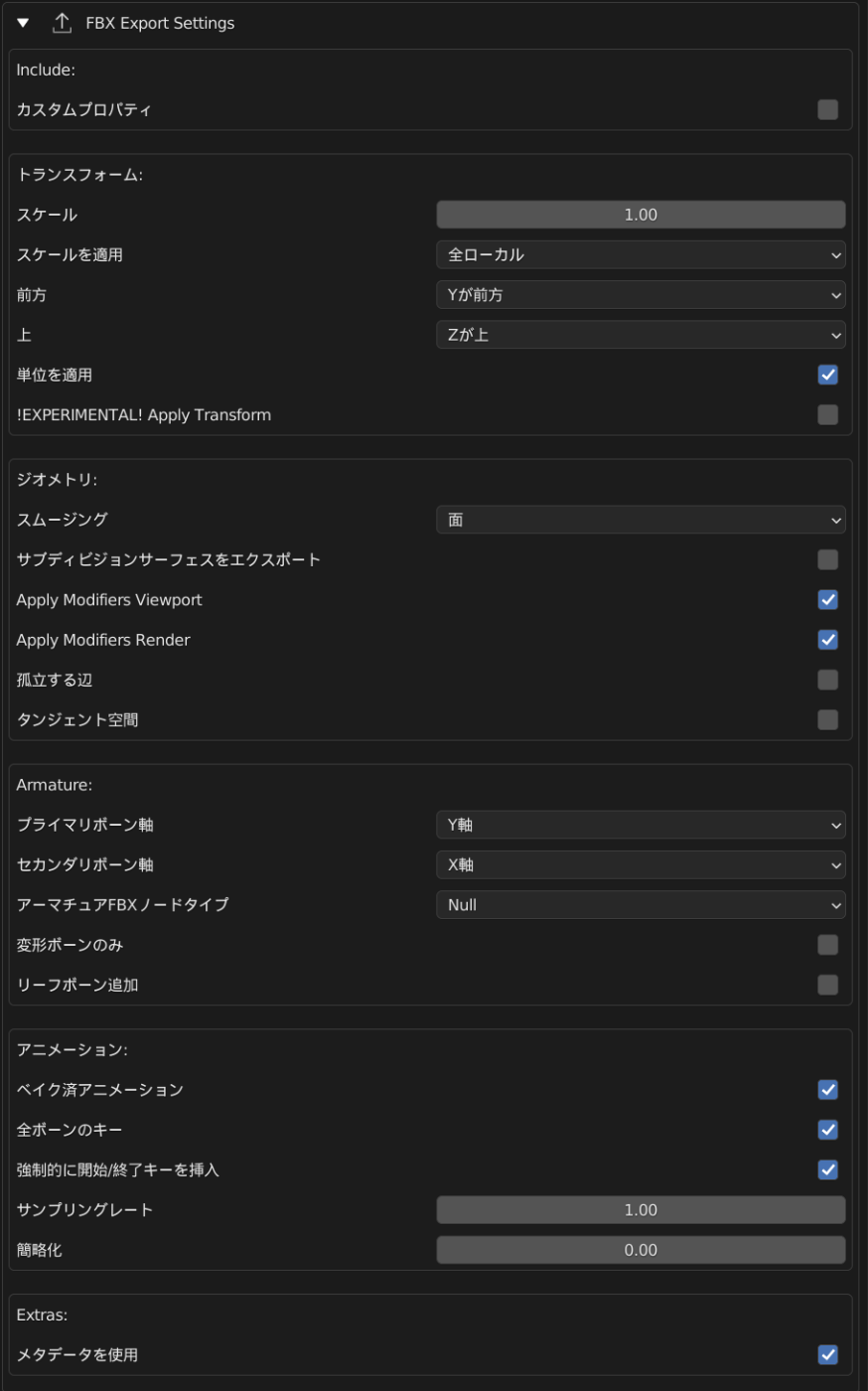Screen dimensions: 868x1391
Task: Click the 簡略化 value field
Action: point(641,1250)
